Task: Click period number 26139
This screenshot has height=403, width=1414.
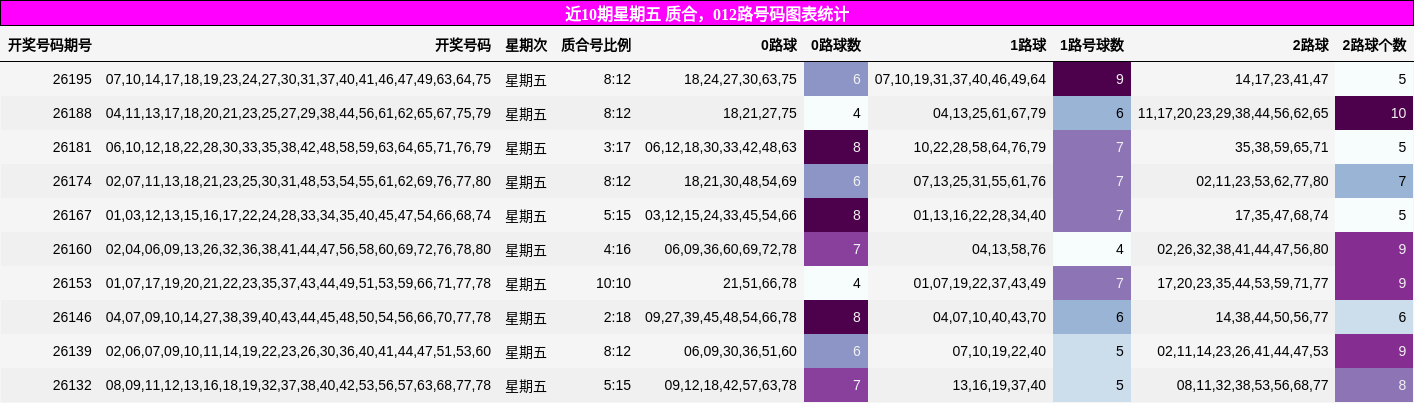Action: (72, 351)
